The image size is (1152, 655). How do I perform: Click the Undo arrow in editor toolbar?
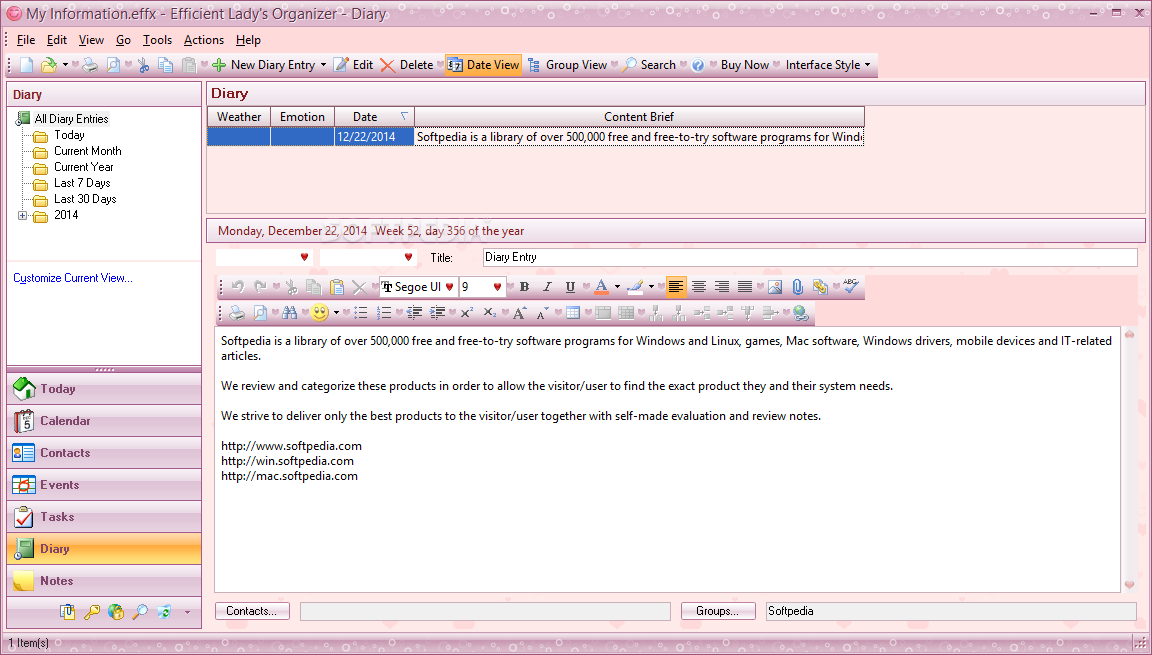tap(237, 287)
